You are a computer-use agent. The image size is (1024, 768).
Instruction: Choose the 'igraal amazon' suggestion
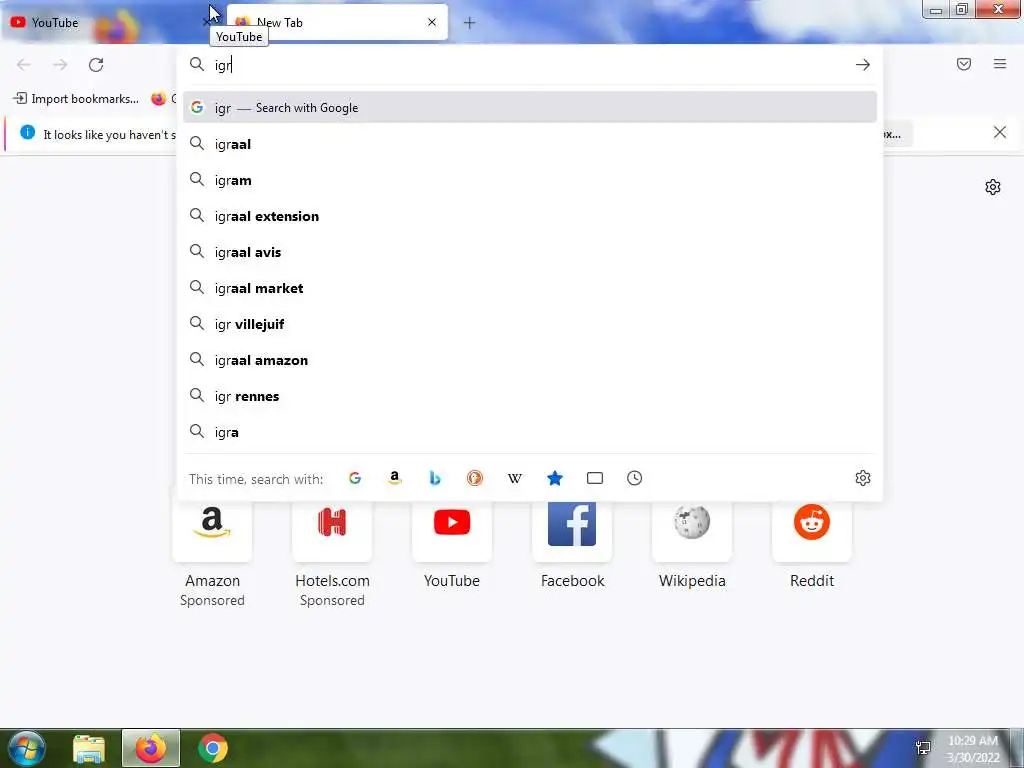point(530,360)
